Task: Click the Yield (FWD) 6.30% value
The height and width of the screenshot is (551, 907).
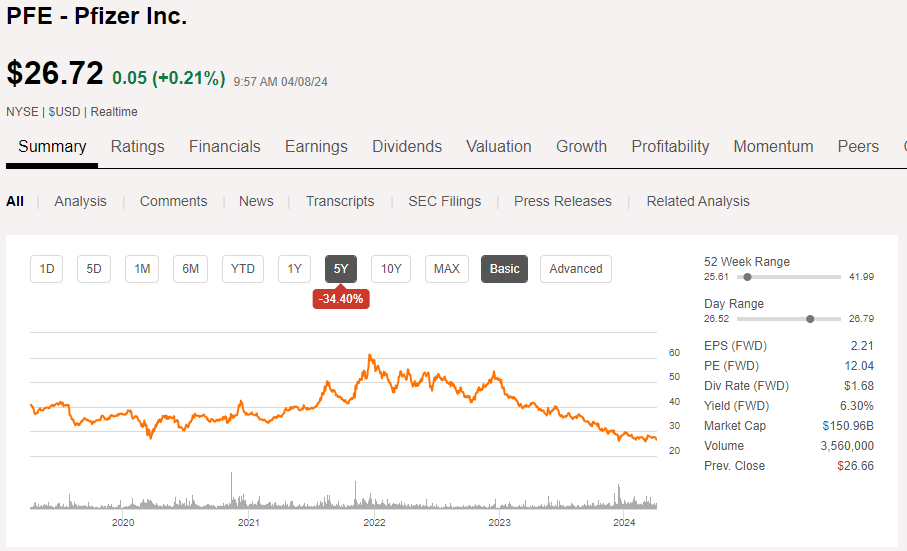Action: click(857, 406)
